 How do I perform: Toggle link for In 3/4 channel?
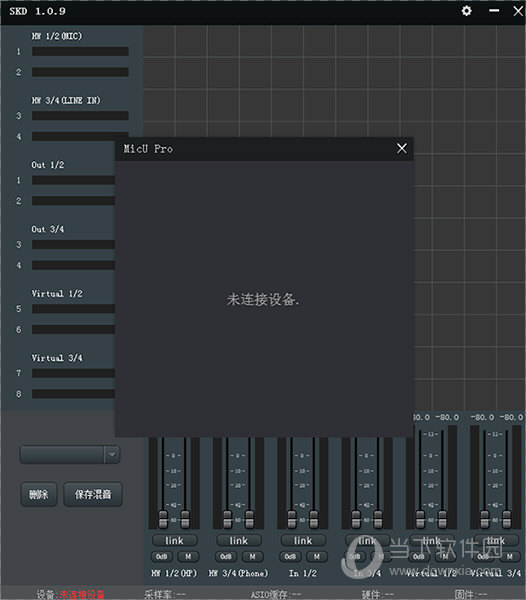point(367,540)
